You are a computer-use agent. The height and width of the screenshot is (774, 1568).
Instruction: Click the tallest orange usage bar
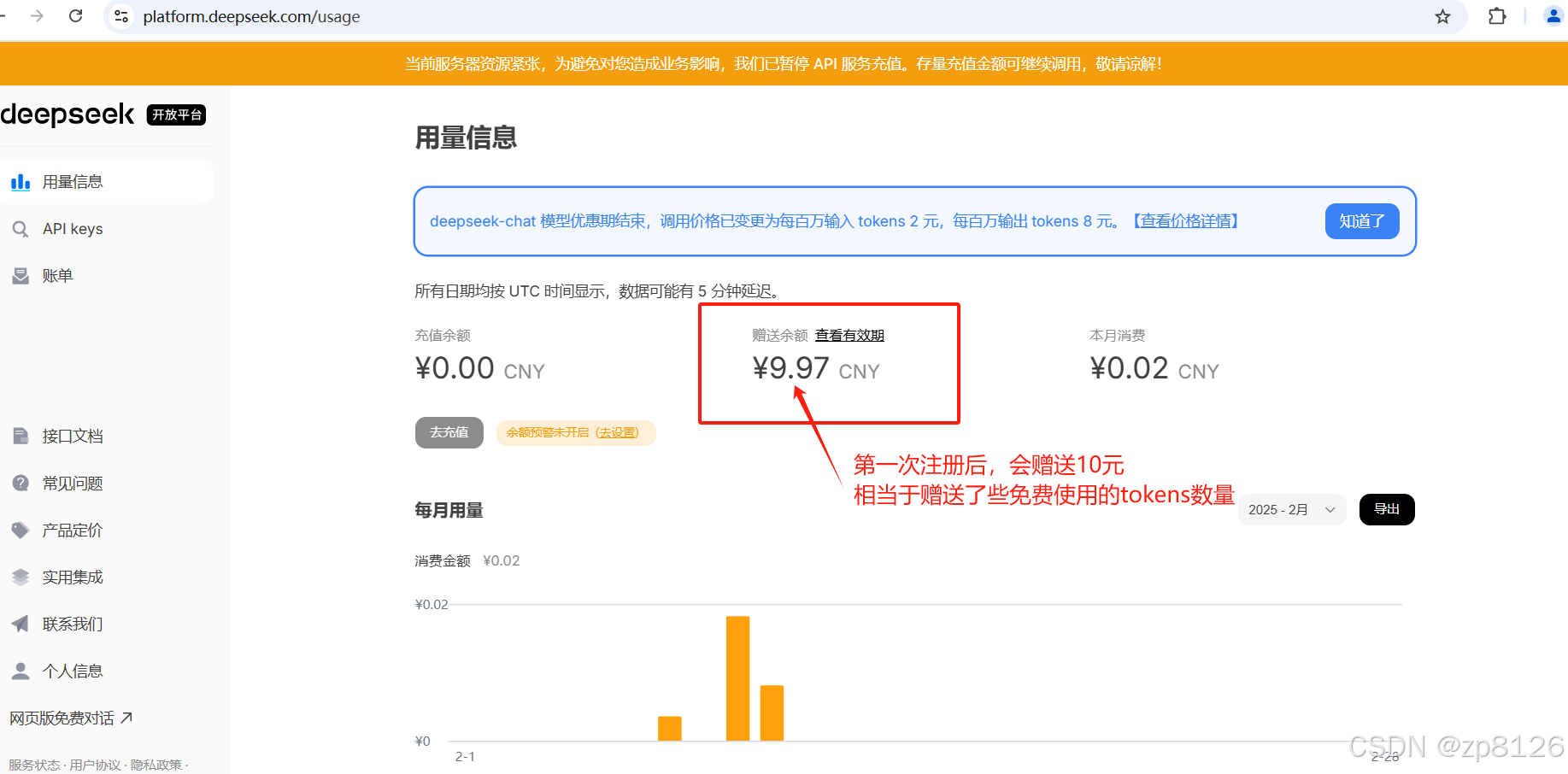tap(738, 678)
